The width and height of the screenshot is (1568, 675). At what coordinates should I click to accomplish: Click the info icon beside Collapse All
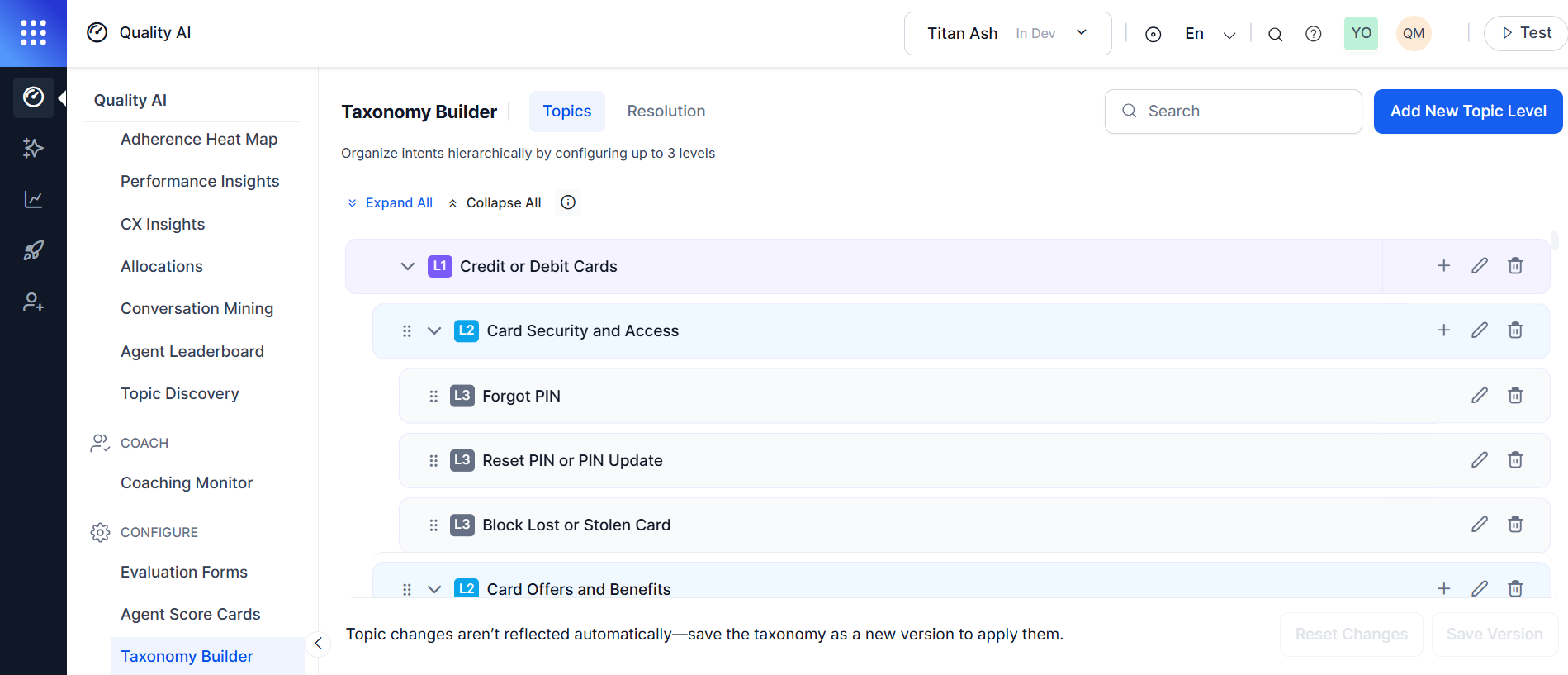(568, 202)
